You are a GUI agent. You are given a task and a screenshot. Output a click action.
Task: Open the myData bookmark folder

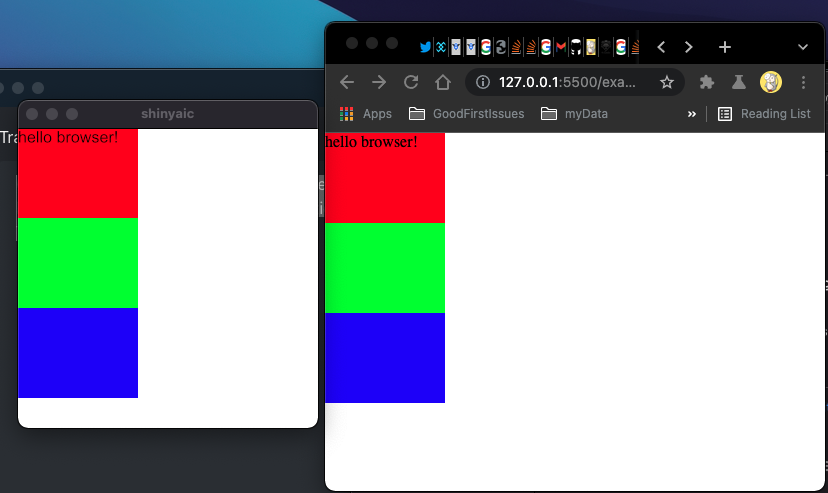tap(575, 114)
